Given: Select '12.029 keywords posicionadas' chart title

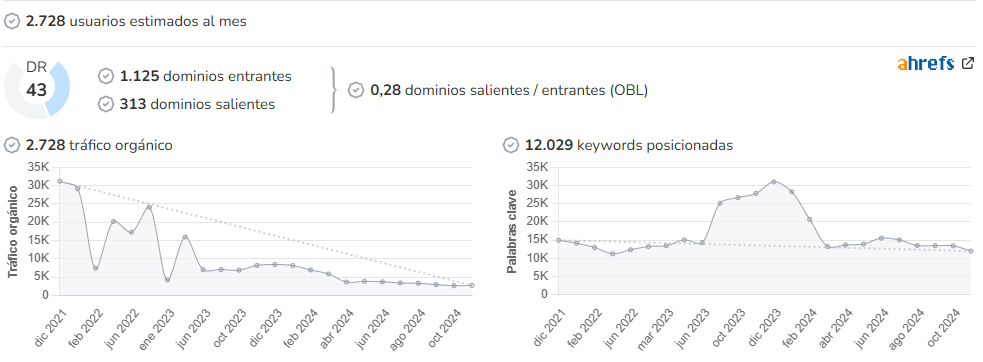Looking at the screenshot, I should (x=629, y=145).
